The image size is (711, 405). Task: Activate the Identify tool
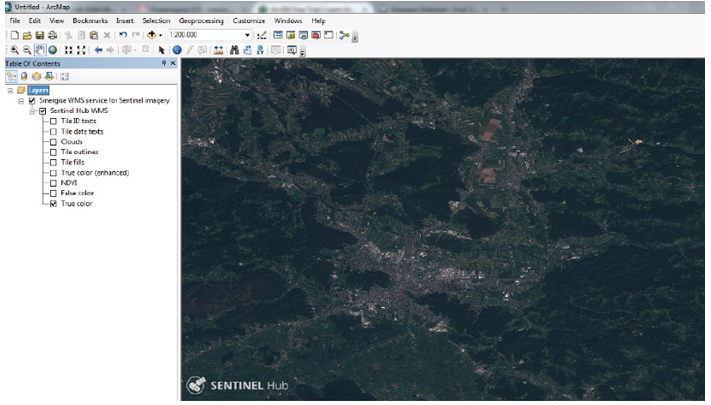coord(177,49)
